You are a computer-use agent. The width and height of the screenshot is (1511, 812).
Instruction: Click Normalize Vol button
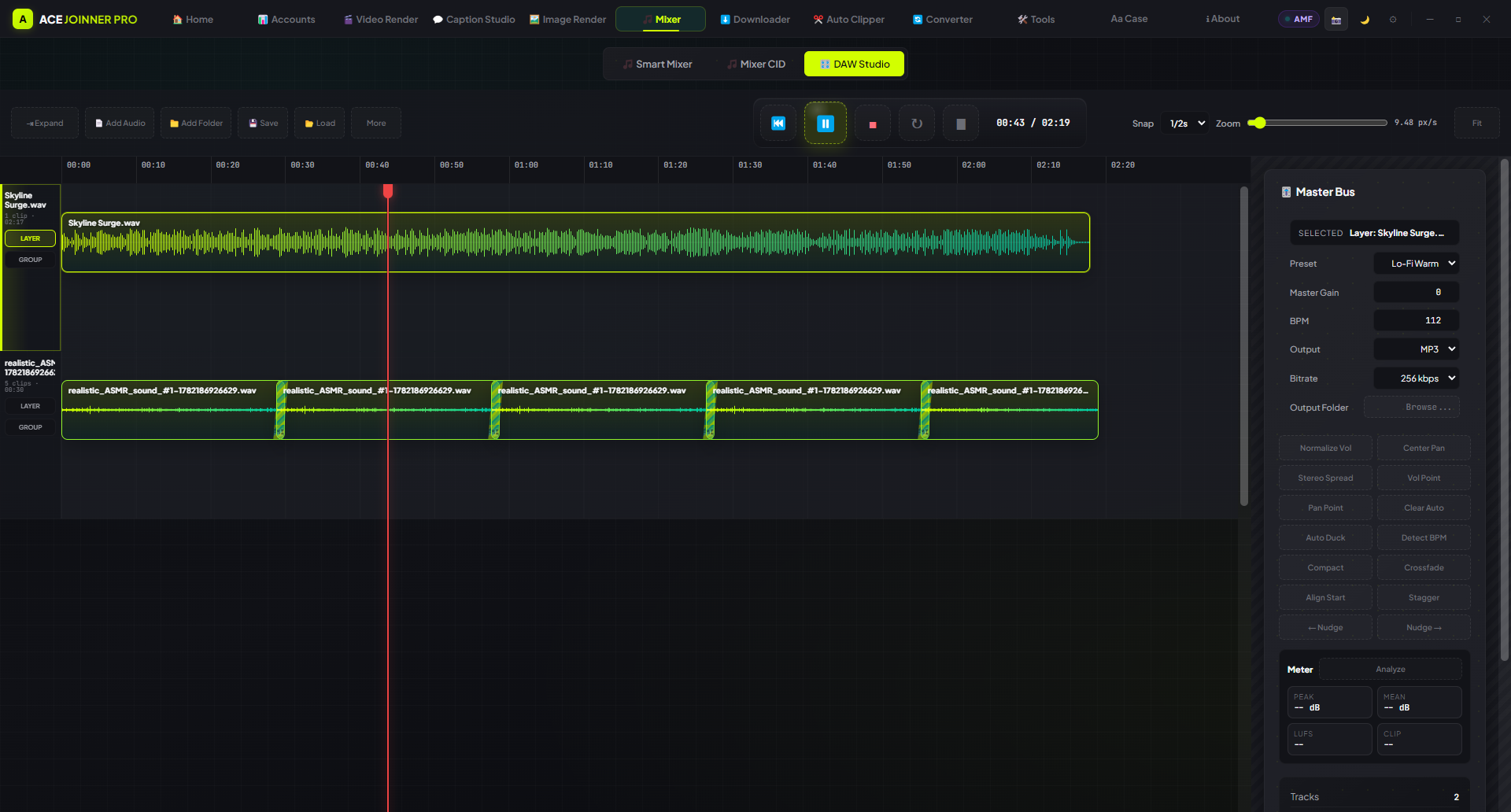coord(1325,448)
